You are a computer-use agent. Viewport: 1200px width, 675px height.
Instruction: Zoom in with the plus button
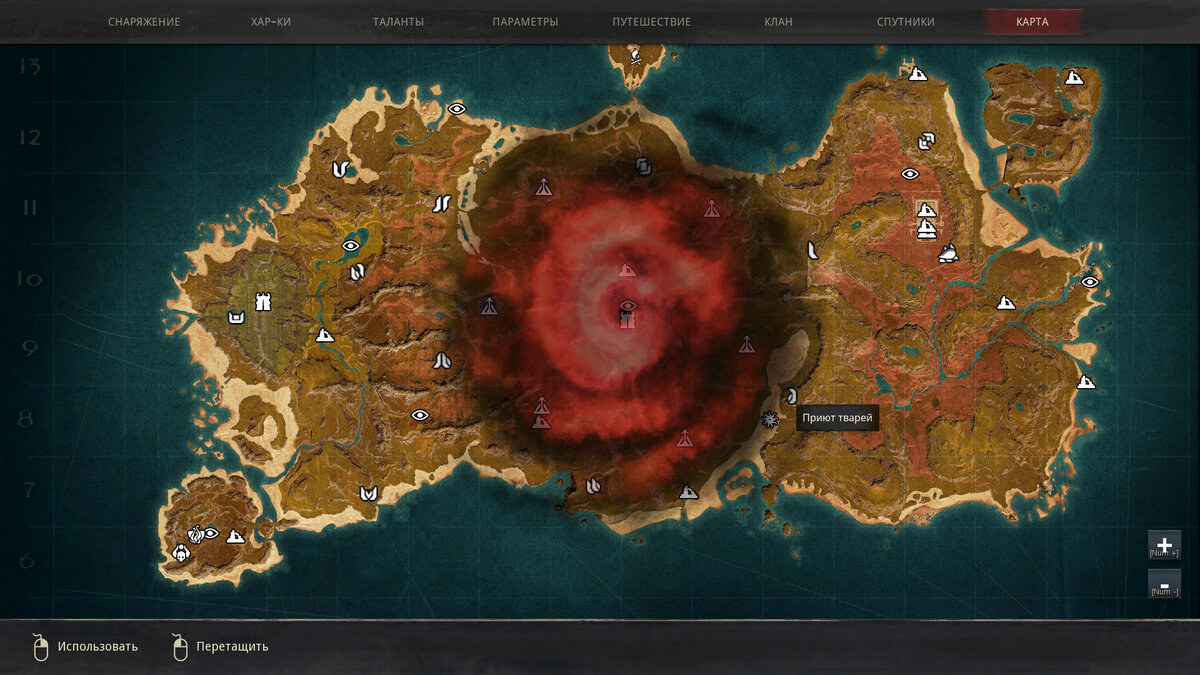1164,545
